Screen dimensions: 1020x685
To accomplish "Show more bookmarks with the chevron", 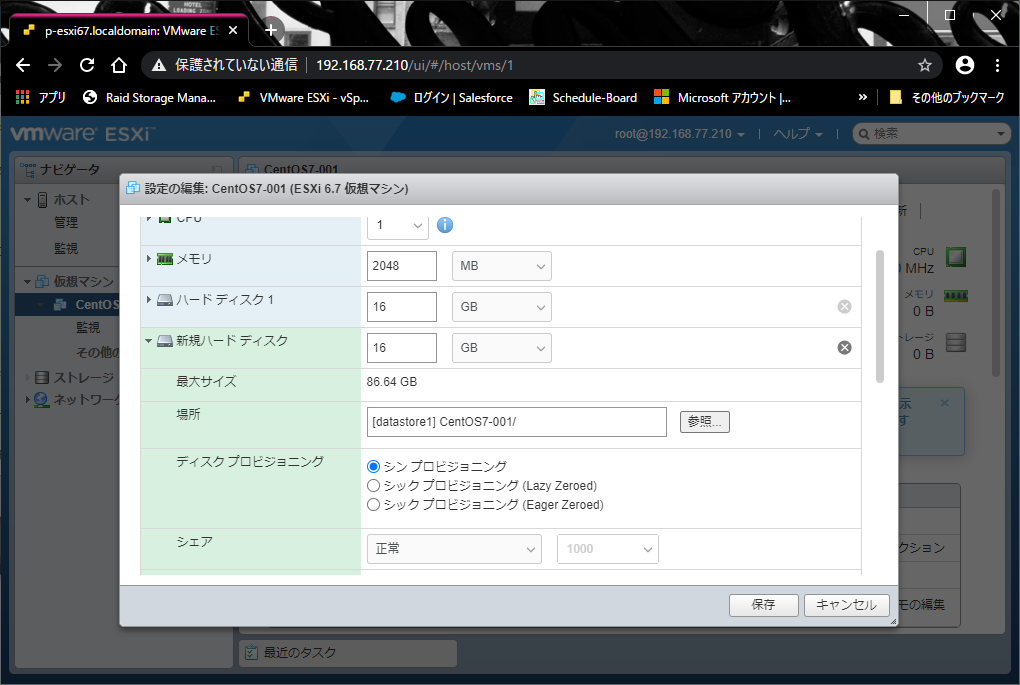I will (863, 98).
